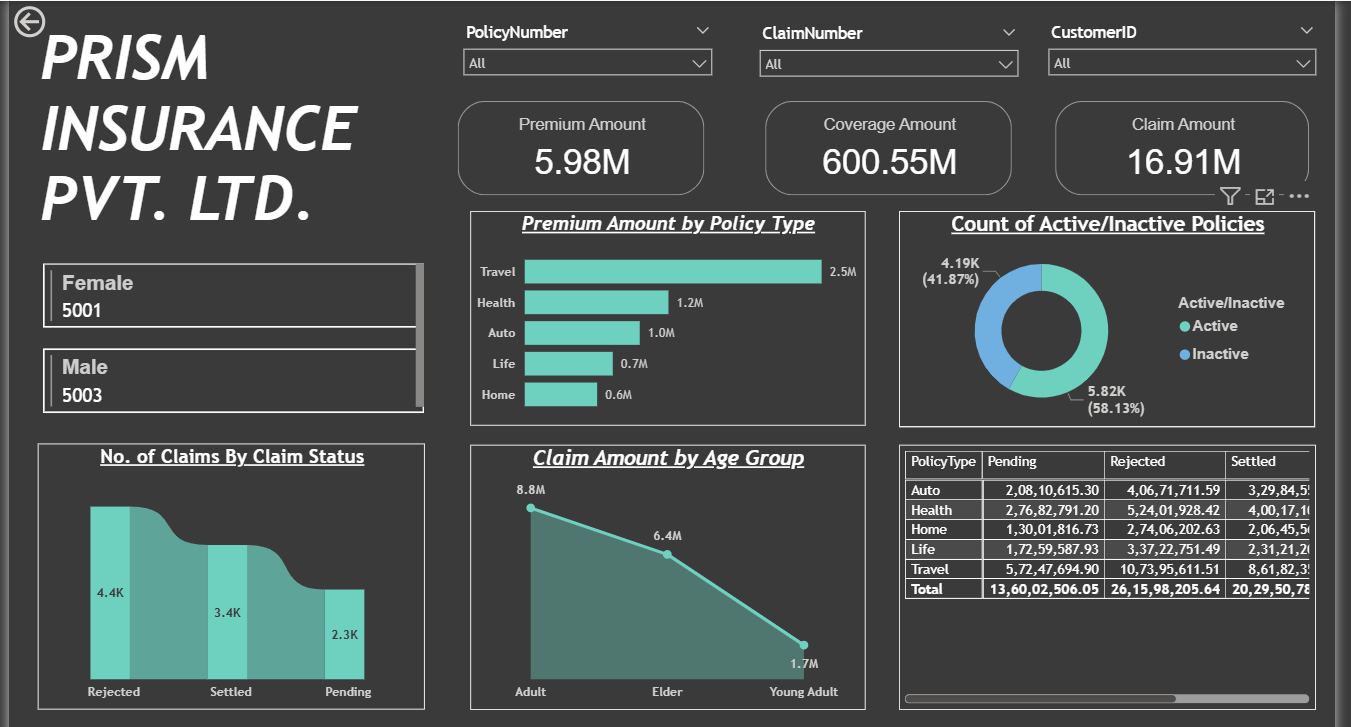Click the Focus mode icon
The image size is (1351, 727).
click(1265, 196)
